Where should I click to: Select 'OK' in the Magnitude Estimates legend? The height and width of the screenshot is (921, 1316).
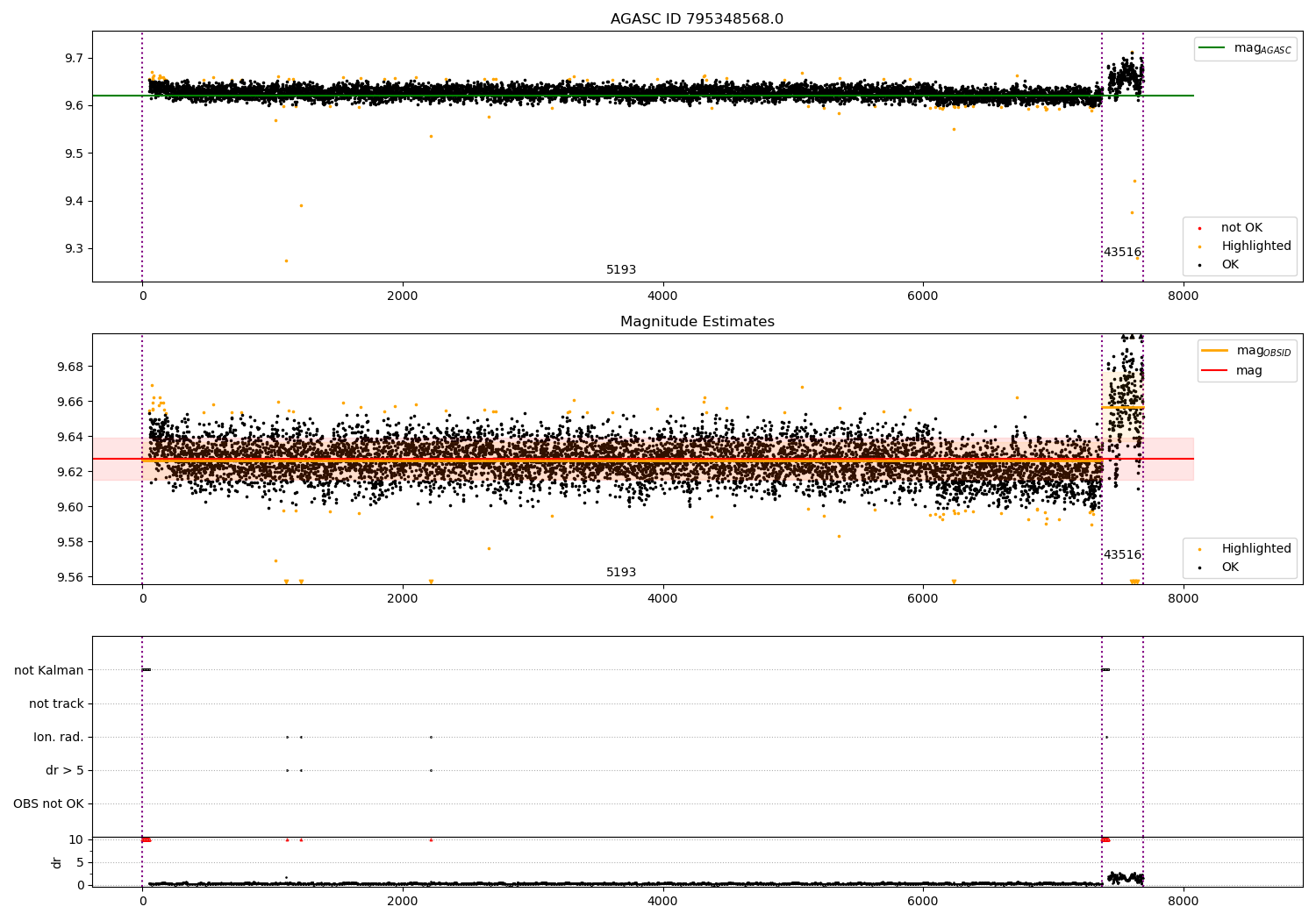(x=1230, y=568)
